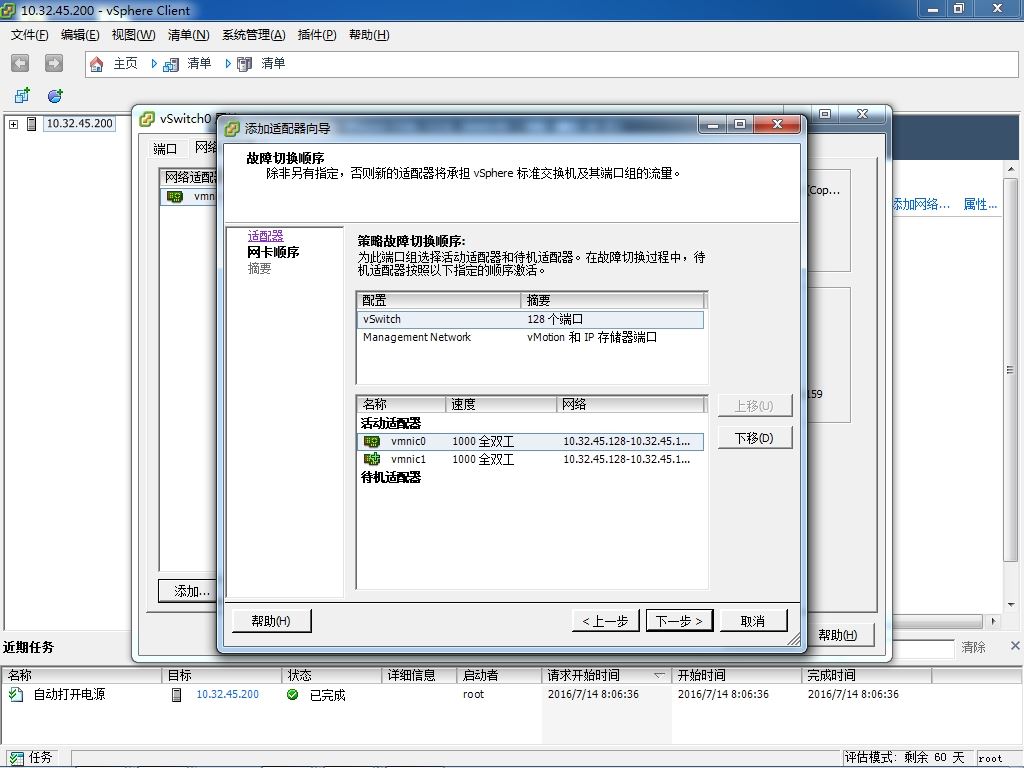The width and height of the screenshot is (1024, 768).
Task: Click the vSwitch0 window title icon
Action: pos(147,119)
